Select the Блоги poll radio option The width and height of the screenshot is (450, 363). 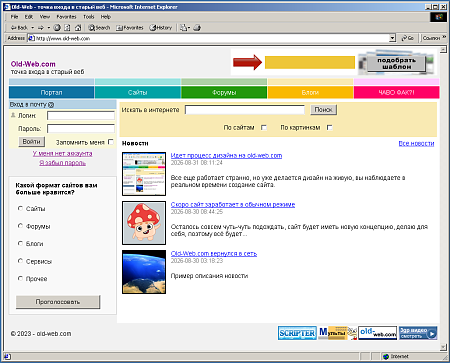pyautogui.click(x=20, y=243)
